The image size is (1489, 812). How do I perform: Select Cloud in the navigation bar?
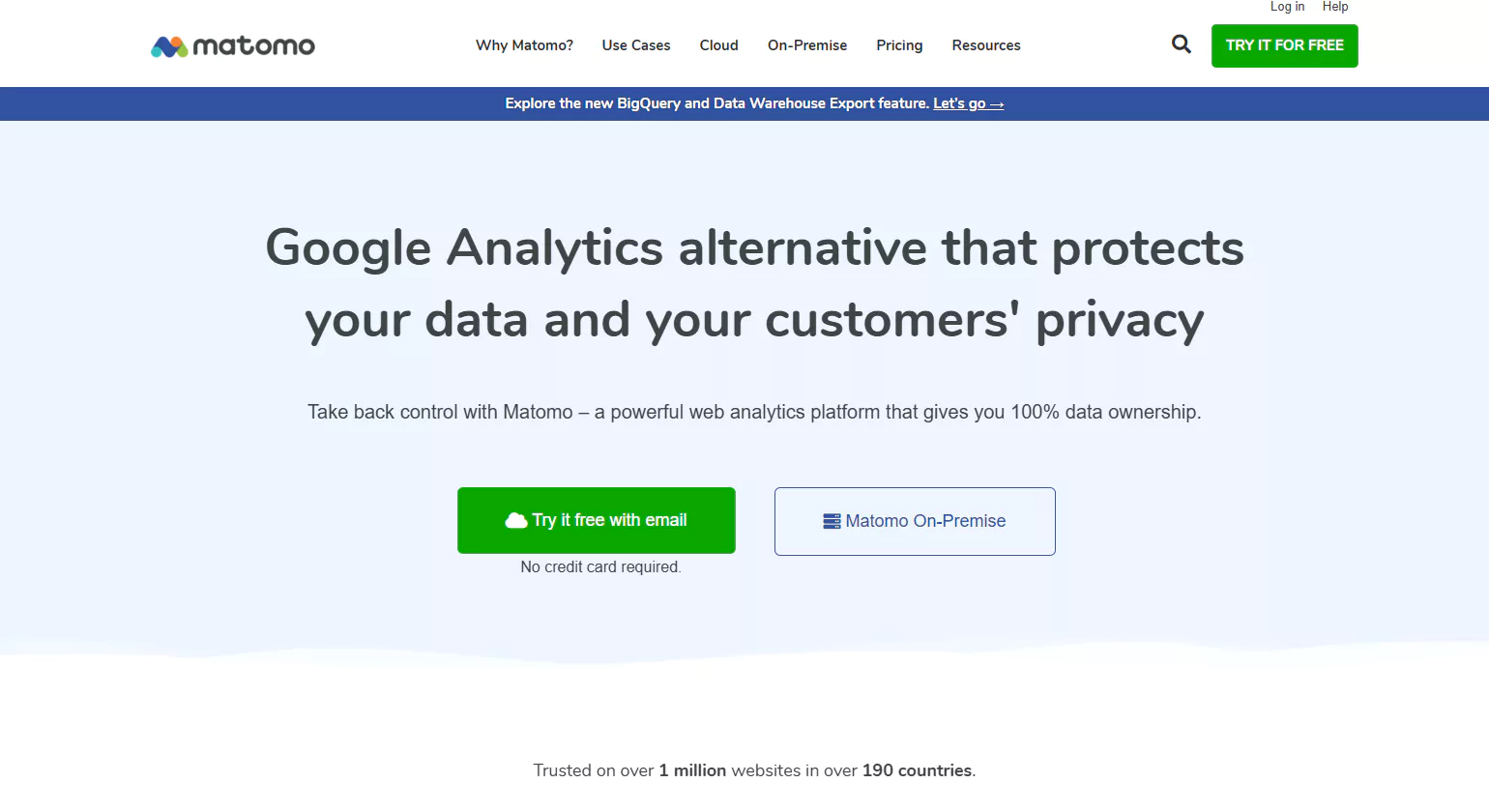(718, 45)
